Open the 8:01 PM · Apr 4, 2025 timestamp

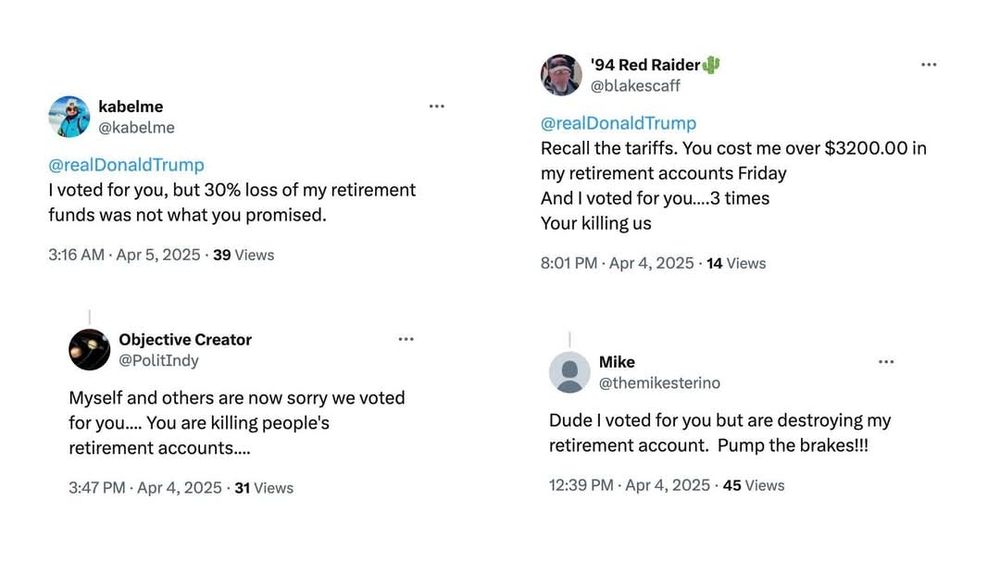617,263
